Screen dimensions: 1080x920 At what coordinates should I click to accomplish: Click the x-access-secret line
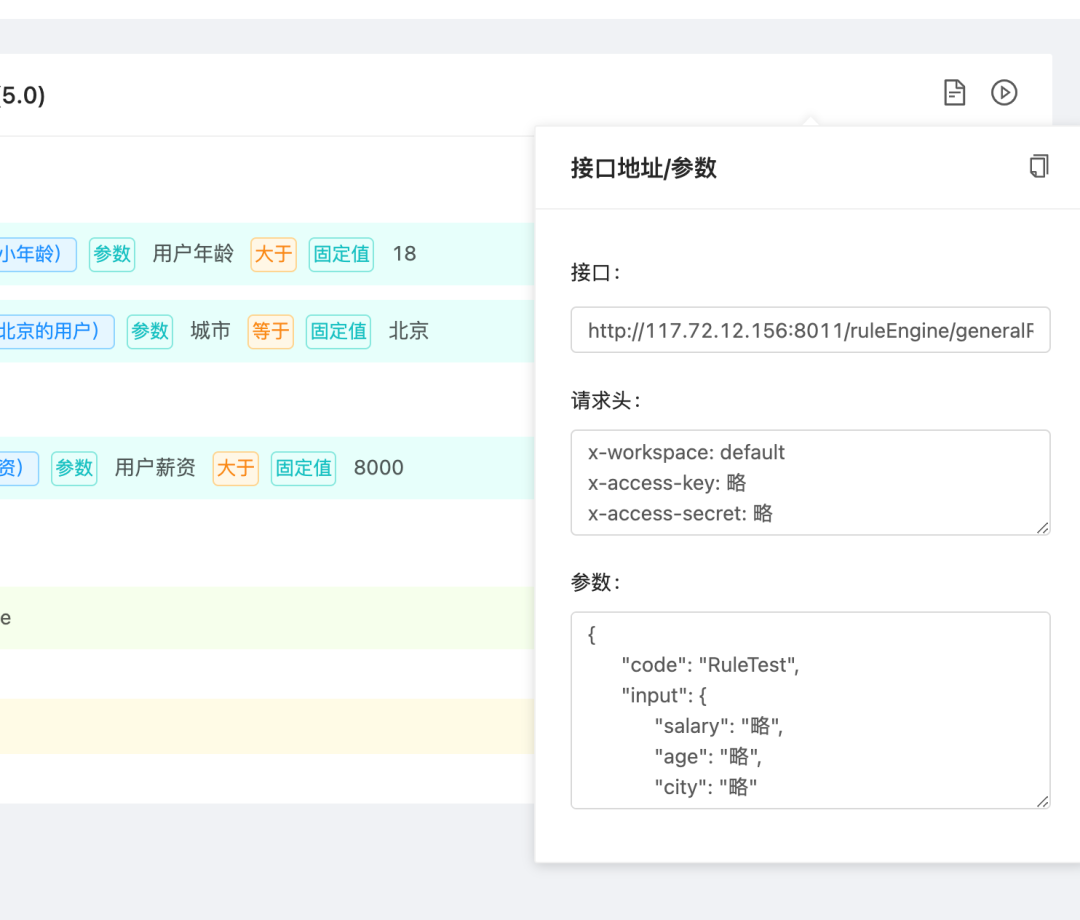pyautogui.click(x=680, y=514)
